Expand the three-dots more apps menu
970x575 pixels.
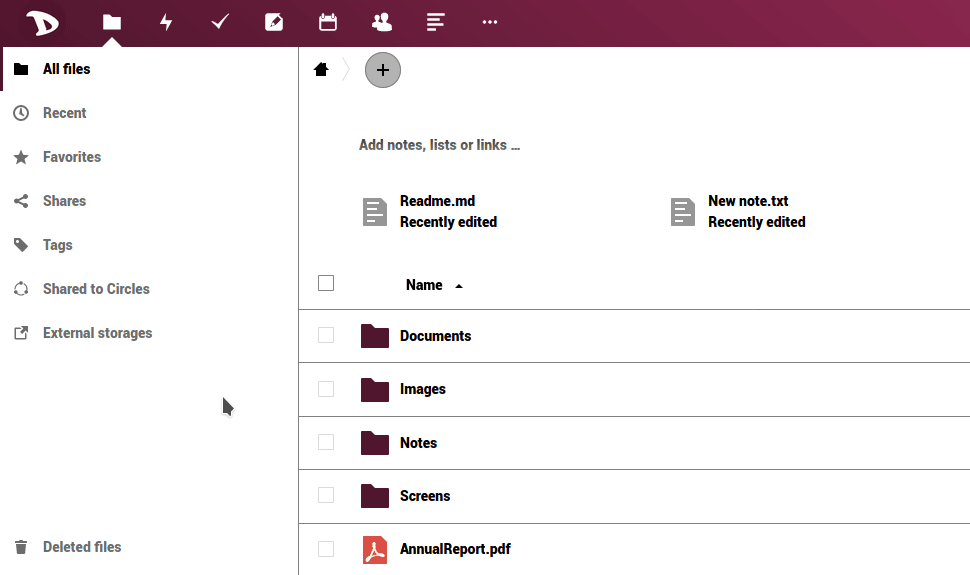coord(489,22)
